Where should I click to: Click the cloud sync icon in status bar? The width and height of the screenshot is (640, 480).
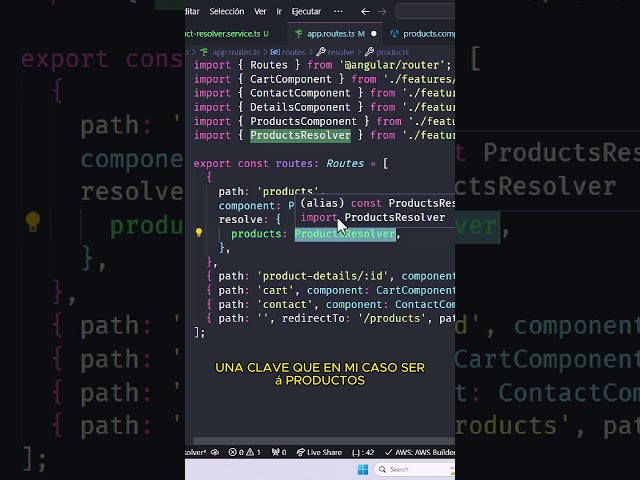[x=215, y=452]
